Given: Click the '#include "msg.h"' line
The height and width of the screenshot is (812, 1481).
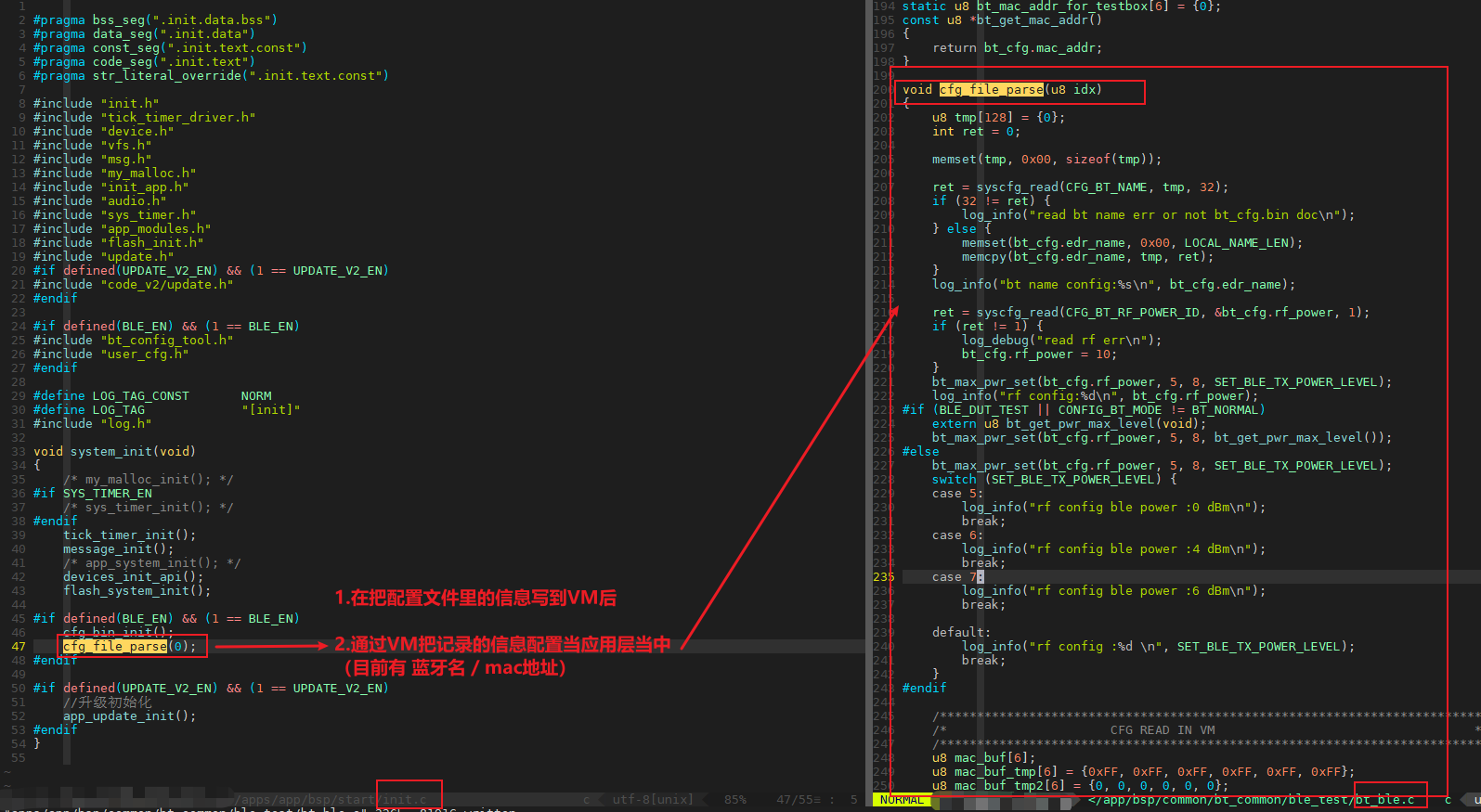Looking at the screenshot, I should tap(92, 159).
